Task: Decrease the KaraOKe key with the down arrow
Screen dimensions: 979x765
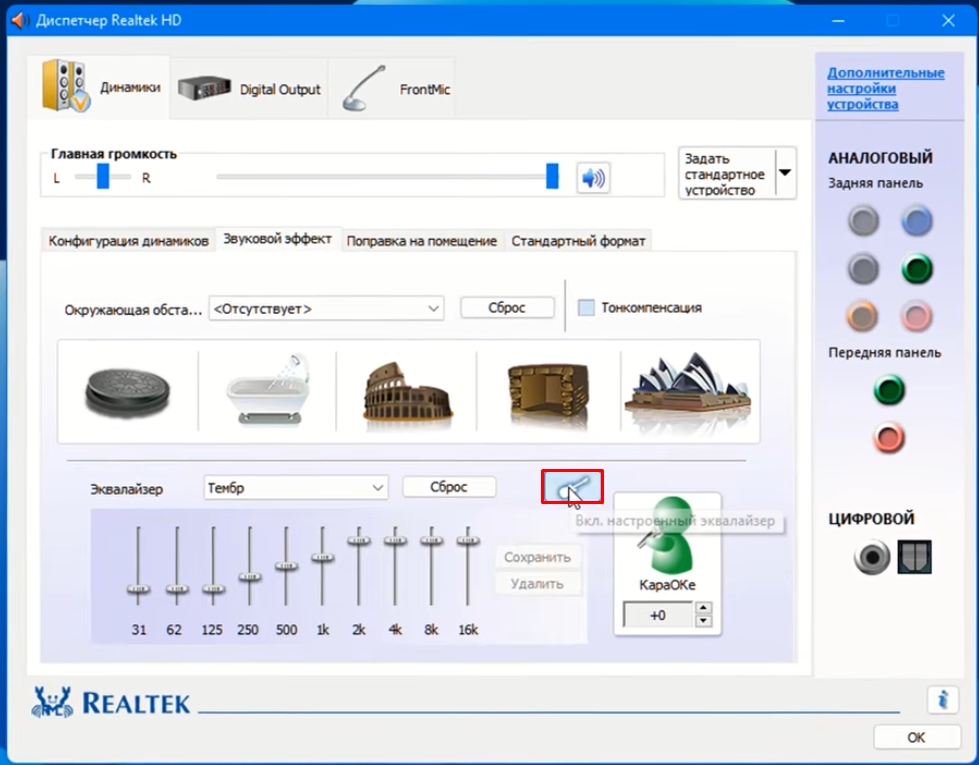Action: coord(704,621)
